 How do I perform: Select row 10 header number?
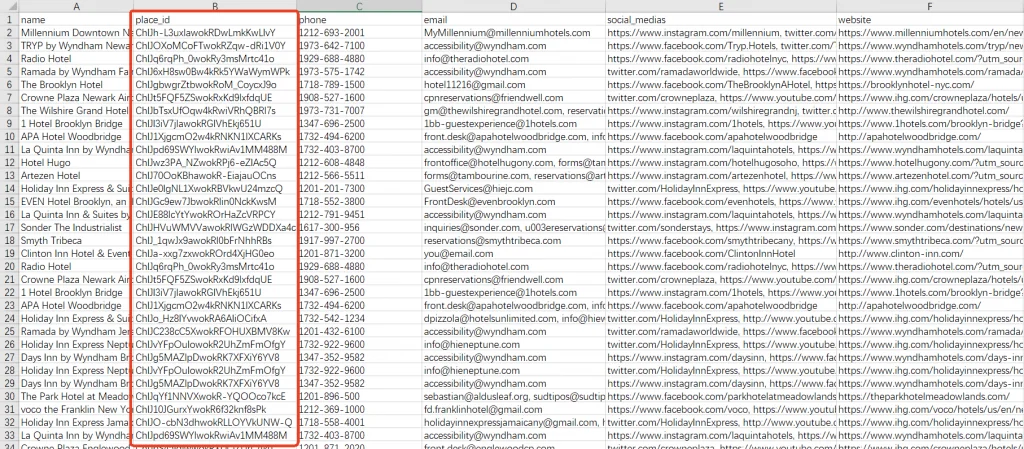click(x=9, y=136)
